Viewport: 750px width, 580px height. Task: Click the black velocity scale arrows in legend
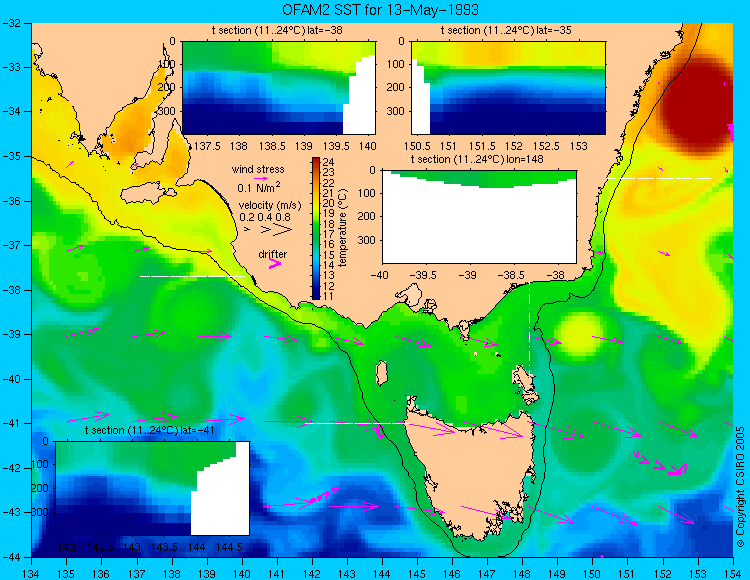pos(268,230)
